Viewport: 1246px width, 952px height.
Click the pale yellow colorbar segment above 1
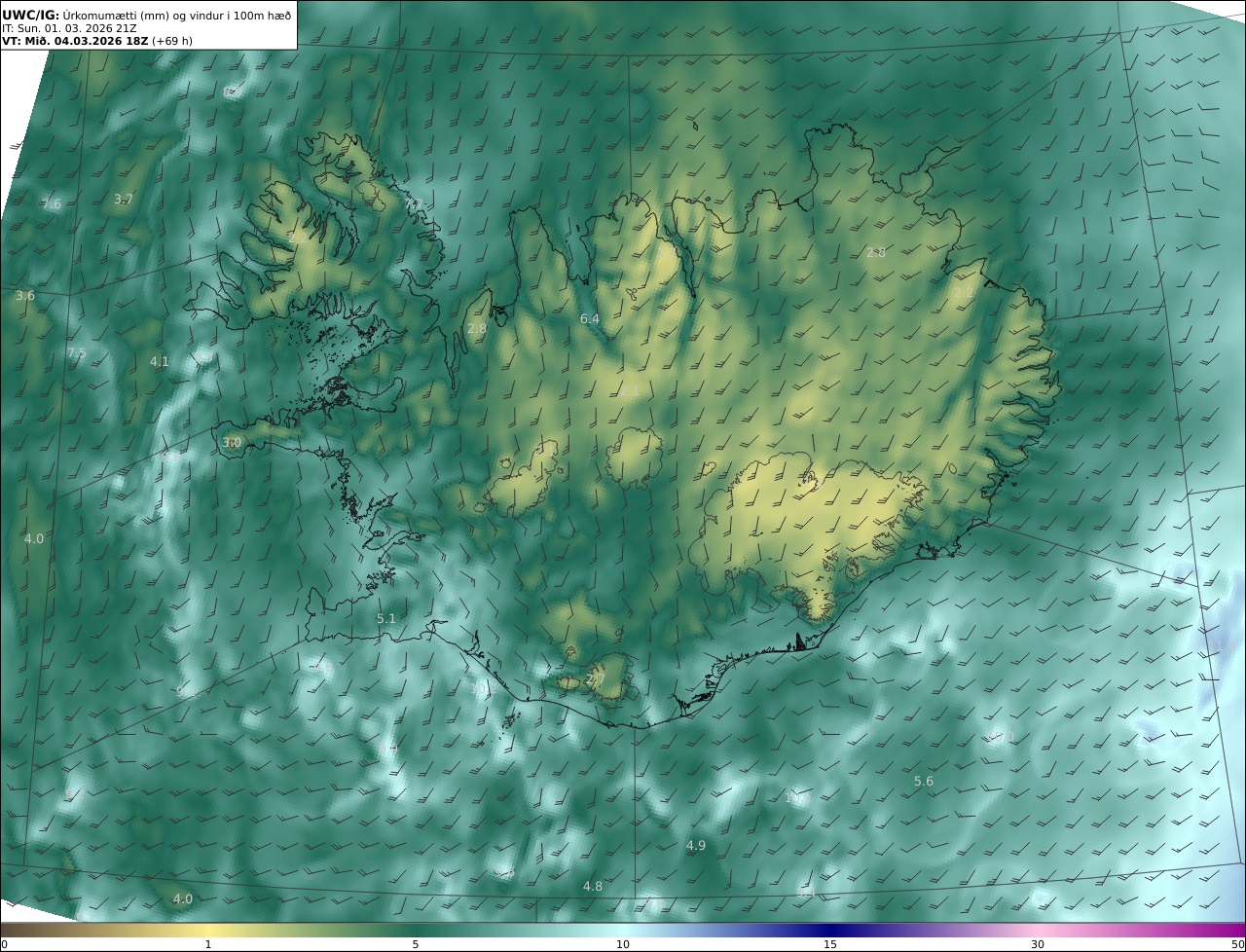point(208,930)
